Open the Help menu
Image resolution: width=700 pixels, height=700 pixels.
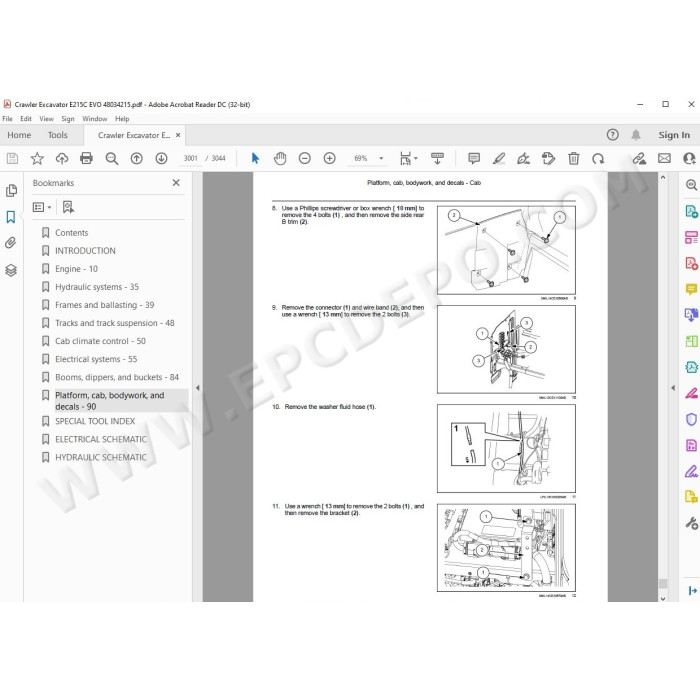click(122, 119)
